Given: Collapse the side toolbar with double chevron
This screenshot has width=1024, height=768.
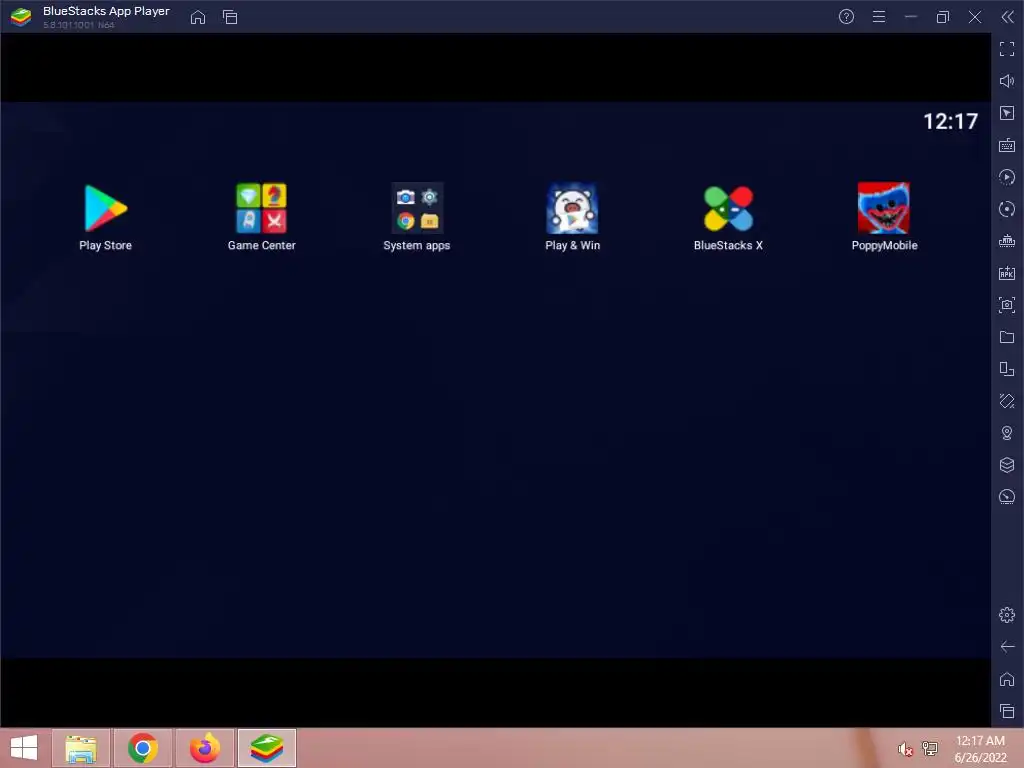Looking at the screenshot, I should 1008,17.
